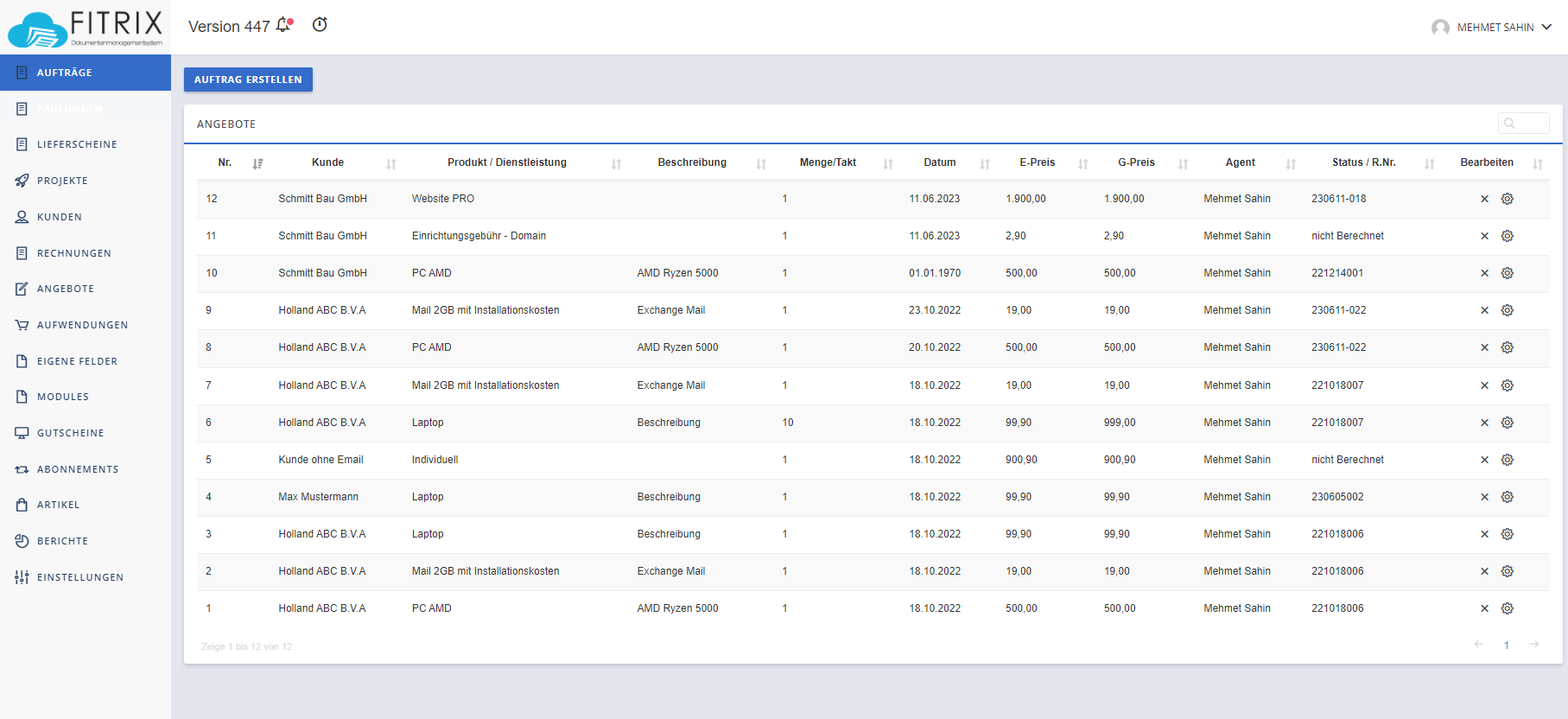
Task: Sort by Datum column
Action: 949,162
